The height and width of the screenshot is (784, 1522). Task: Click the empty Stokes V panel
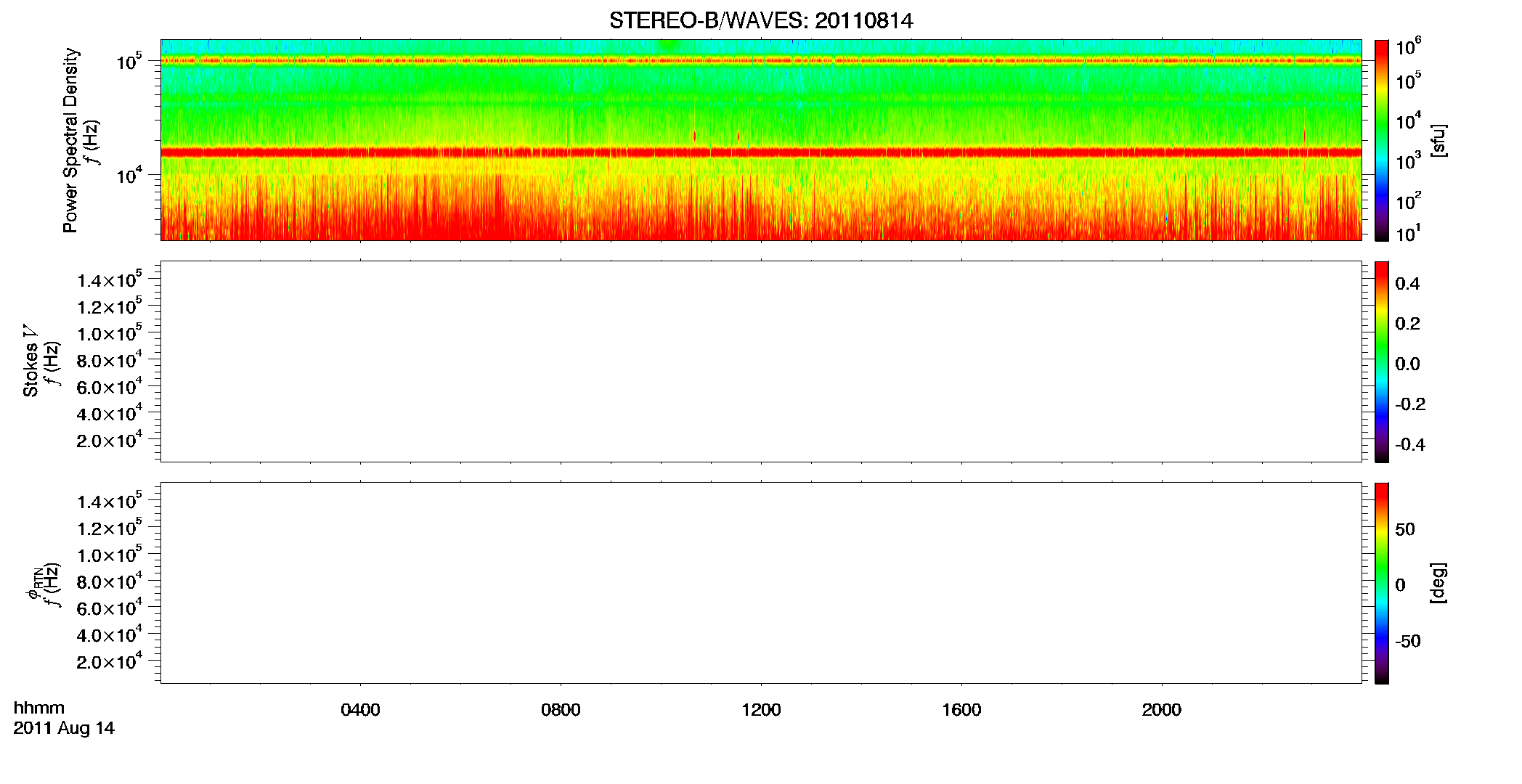(761, 362)
